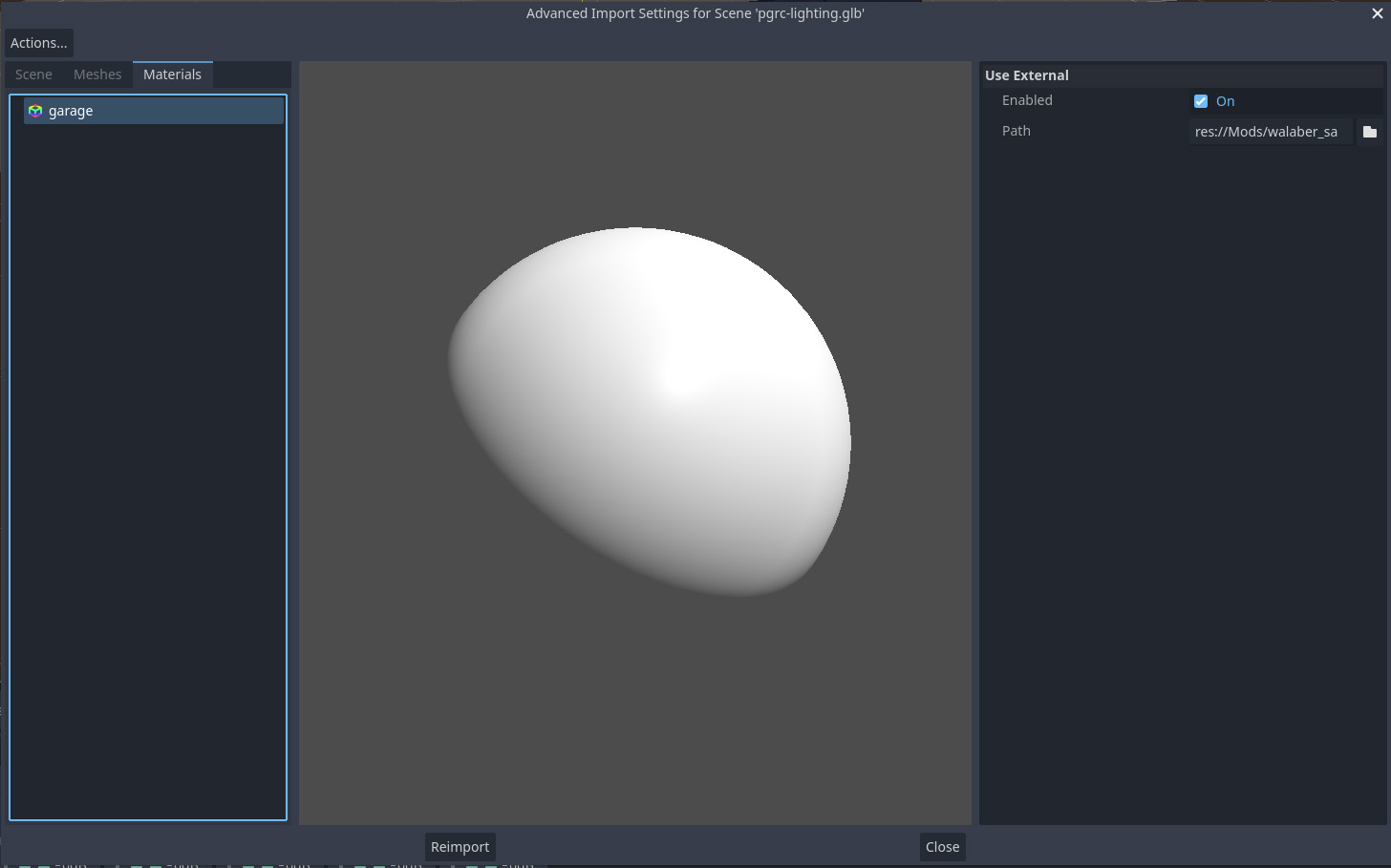The width and height of the screenshot is (1391, 868).
Task: Toggle the Use External Enabled checkbox
Action: (x=1201, y=101)
